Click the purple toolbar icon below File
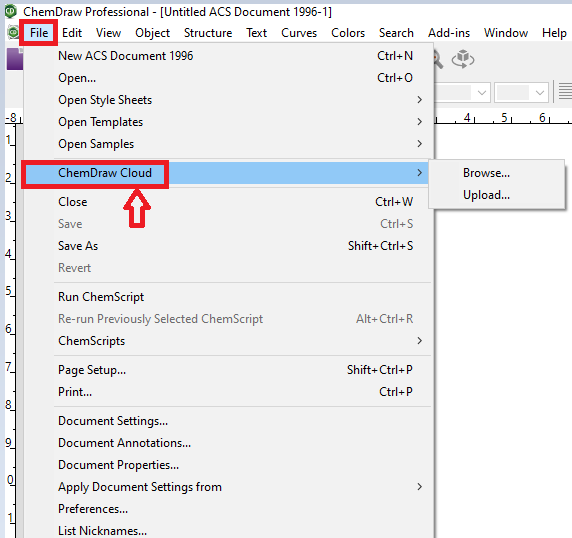The width and height of the screenshot is (572, 538). tap(15, 59)
